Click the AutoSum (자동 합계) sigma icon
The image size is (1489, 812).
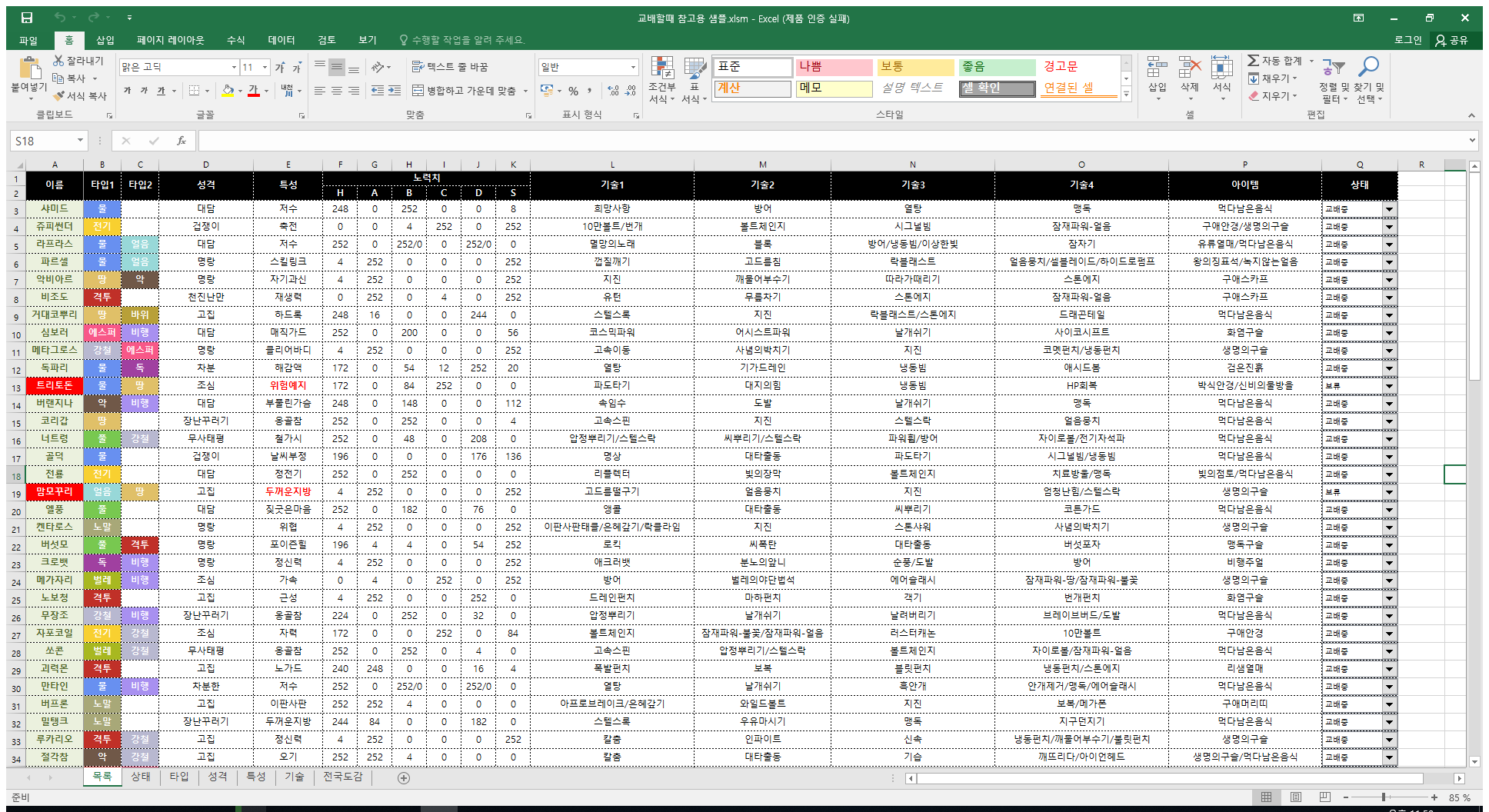point(1253,61)
